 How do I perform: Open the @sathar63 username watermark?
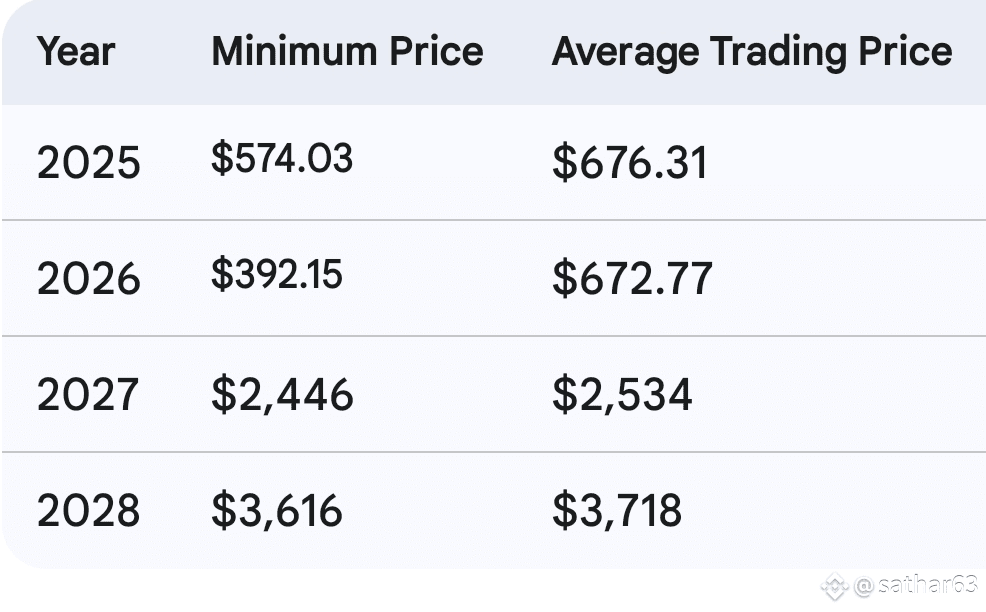coord(915,585)
